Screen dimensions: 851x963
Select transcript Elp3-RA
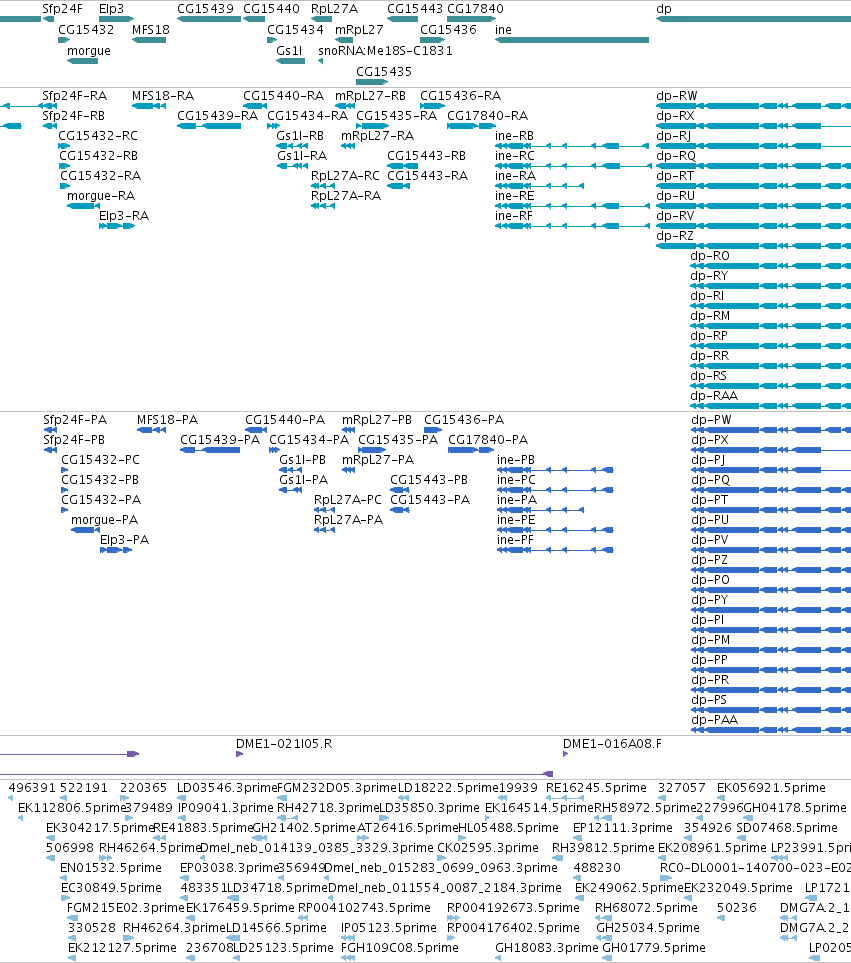(x=123, y=216)
